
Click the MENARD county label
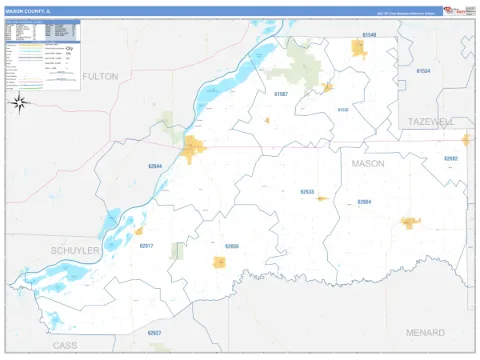click(x=425, y=332)
